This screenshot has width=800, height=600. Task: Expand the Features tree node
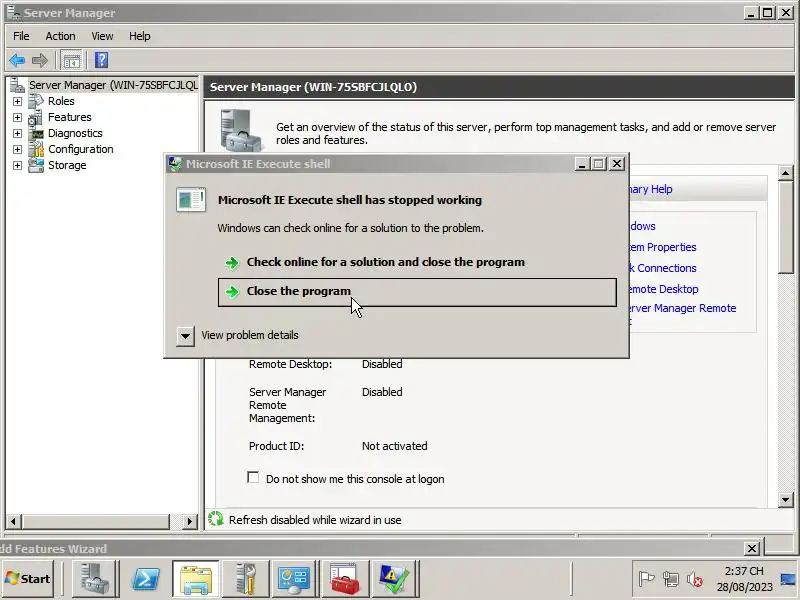pyautogui.click(x=17, y=117)
